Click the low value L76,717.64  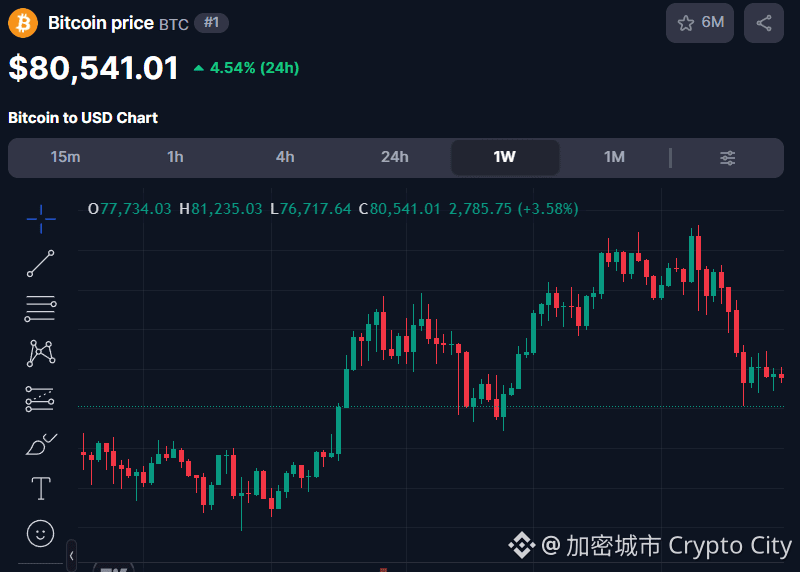[x=311, y=209]
